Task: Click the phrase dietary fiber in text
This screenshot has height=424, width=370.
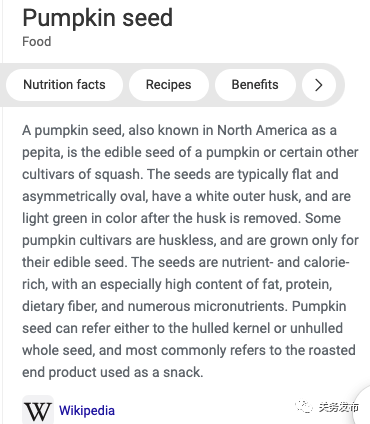Action: pos(60,307)
